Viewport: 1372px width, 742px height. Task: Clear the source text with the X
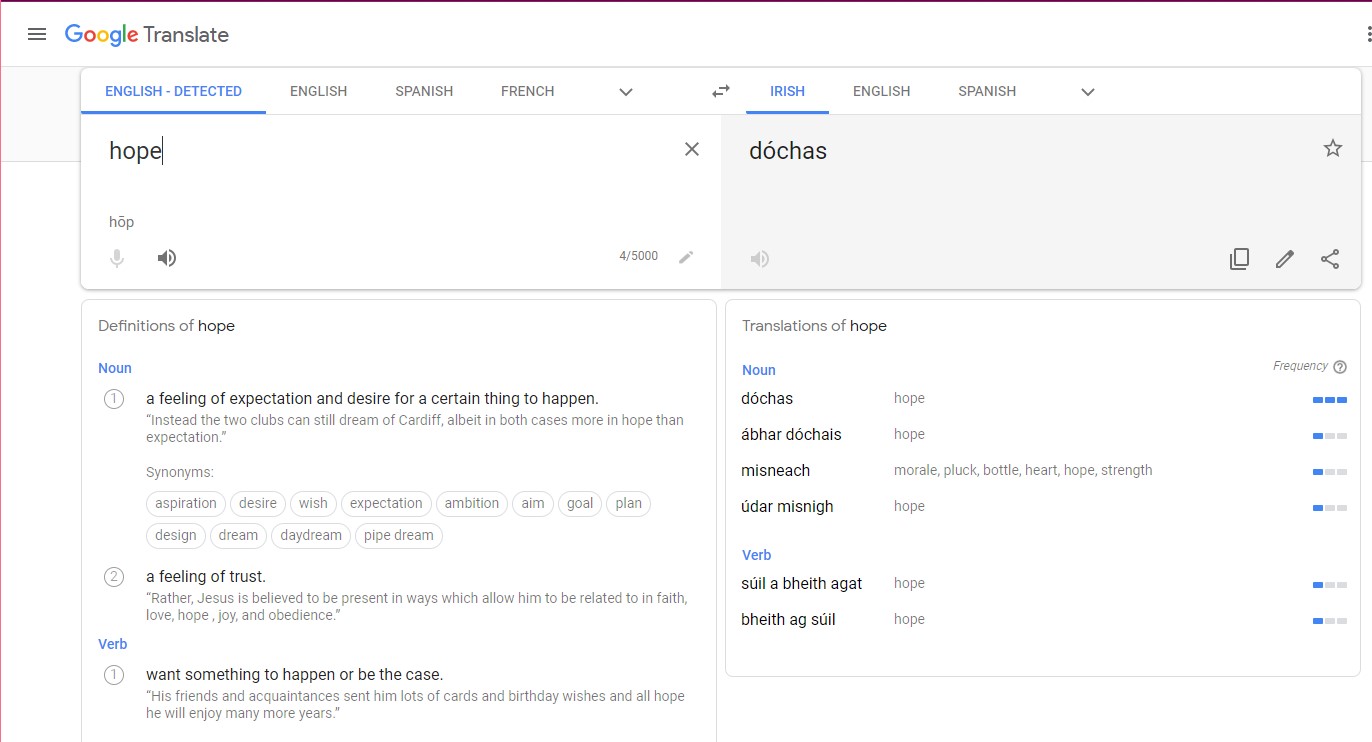(692, 149)
